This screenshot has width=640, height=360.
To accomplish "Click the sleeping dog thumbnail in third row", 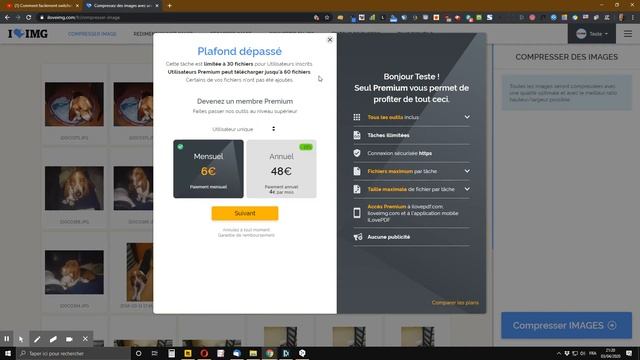I will coord(74,272).
